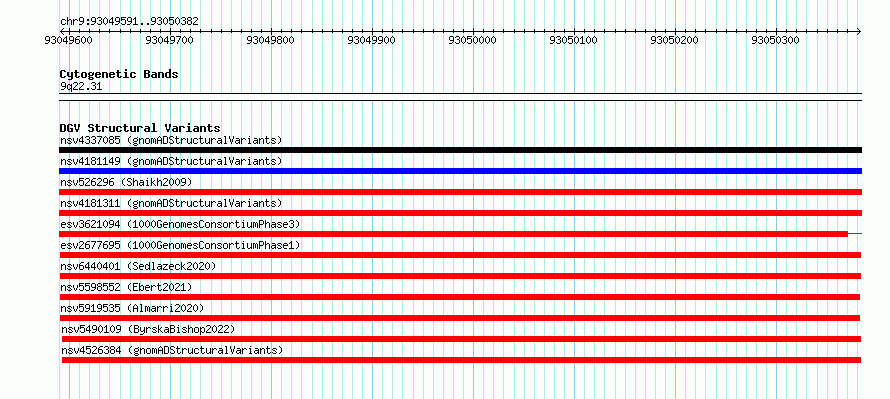Click the red bar under nsv4526384
The width and height of the screenshot is (890, 399).
(461, 360)
